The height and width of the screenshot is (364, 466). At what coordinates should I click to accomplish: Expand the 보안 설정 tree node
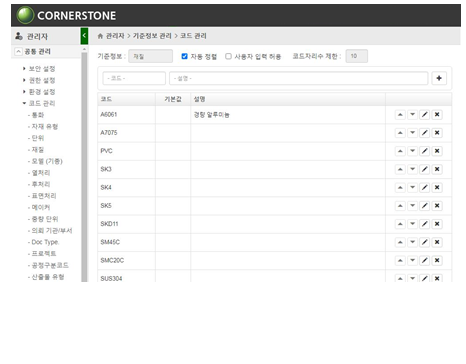pyautogui.click(x=24, y=69)
